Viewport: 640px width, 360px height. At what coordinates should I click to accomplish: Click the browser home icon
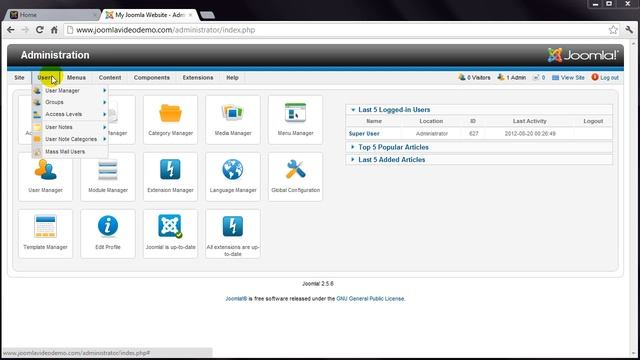point(54,30)
